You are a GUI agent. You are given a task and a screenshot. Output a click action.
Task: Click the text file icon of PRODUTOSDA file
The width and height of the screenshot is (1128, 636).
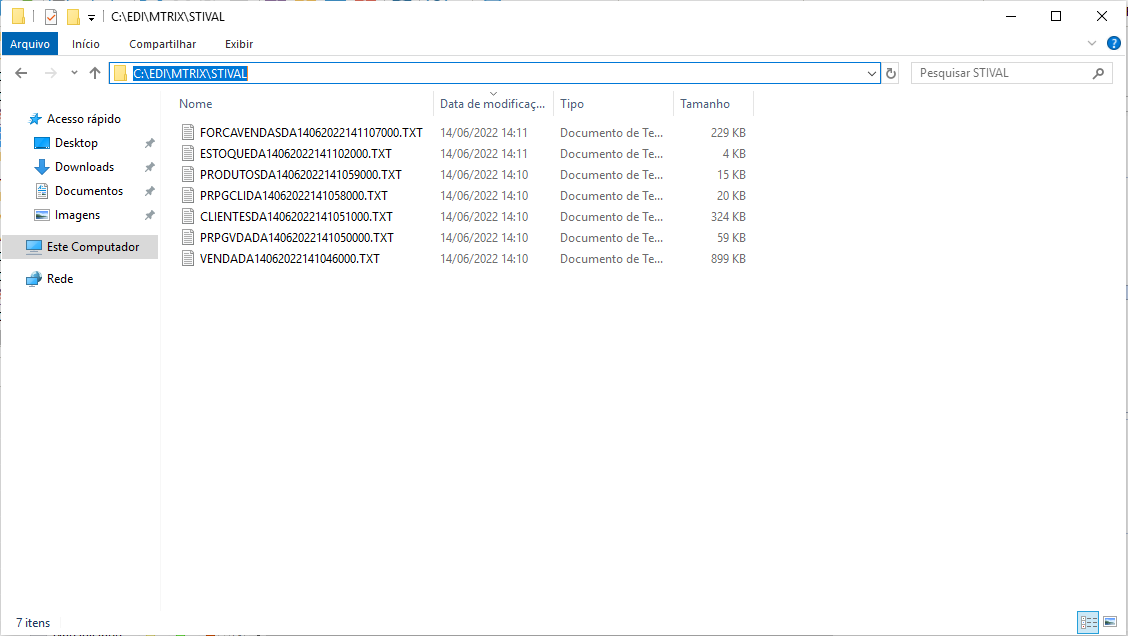[188, 174]
